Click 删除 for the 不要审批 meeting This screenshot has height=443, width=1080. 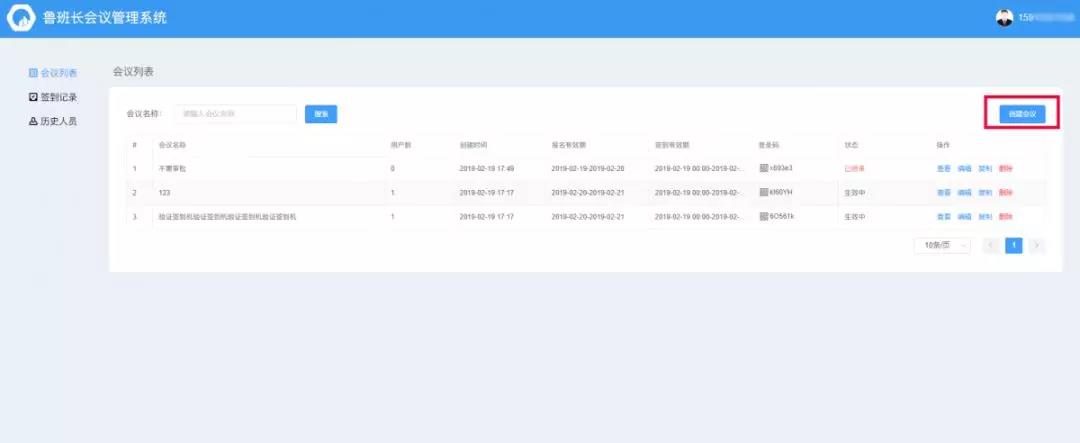(1005, 168)
